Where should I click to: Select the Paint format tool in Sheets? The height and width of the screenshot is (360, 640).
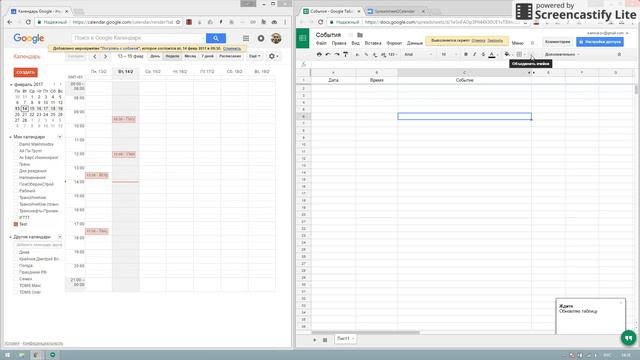(346, 54)
